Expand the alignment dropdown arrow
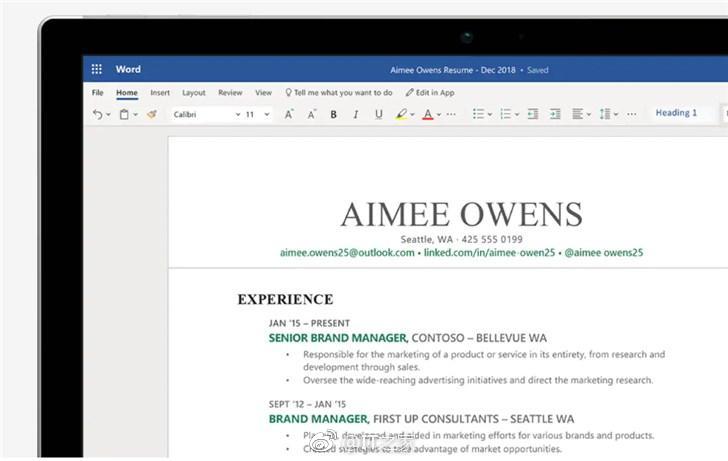Image resolution: width=728 pixels, height=461 pixels. coord(589,115)
